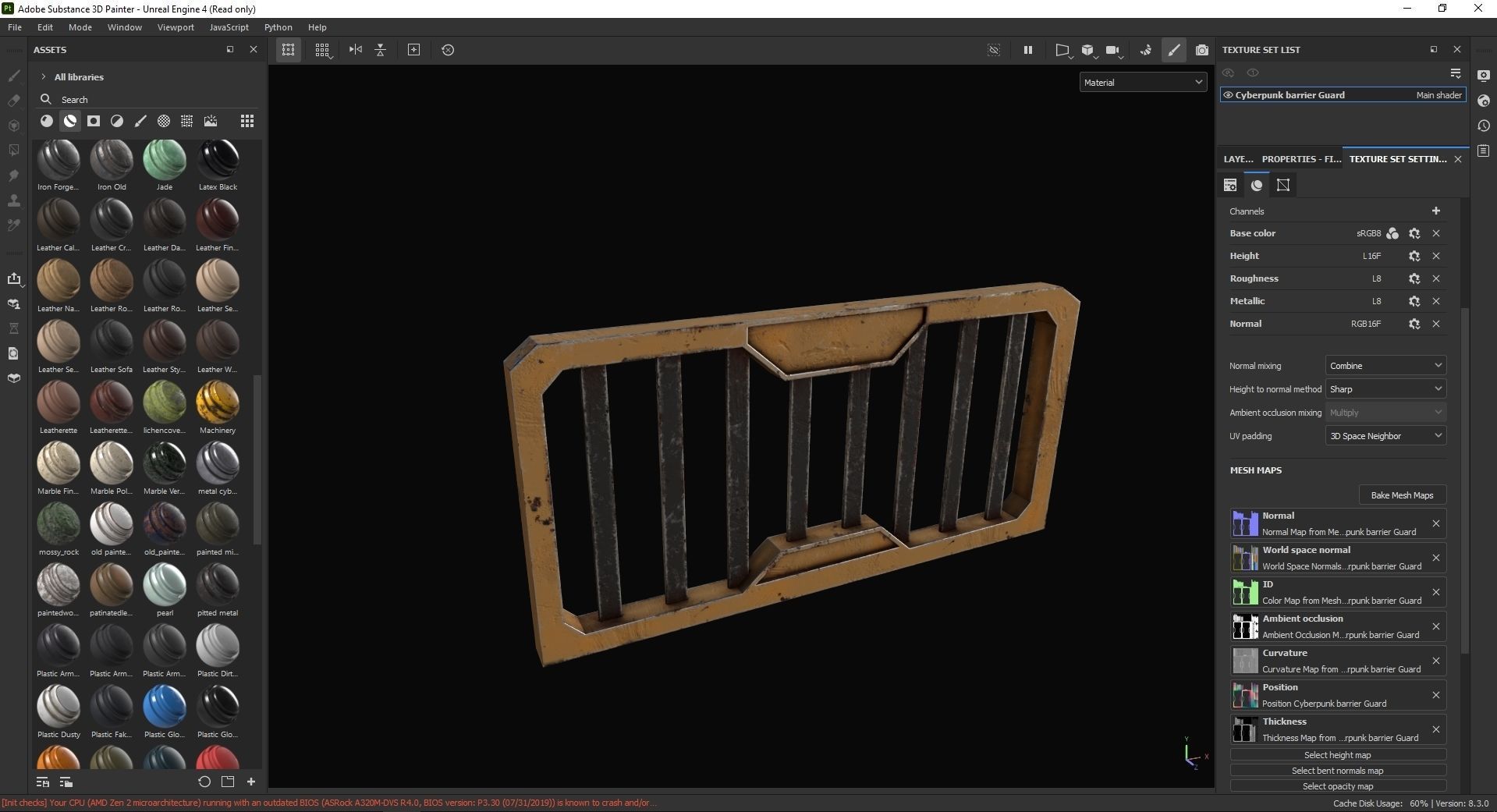
Task: Open the camera selection dropdown
Action: [1114, 50]
